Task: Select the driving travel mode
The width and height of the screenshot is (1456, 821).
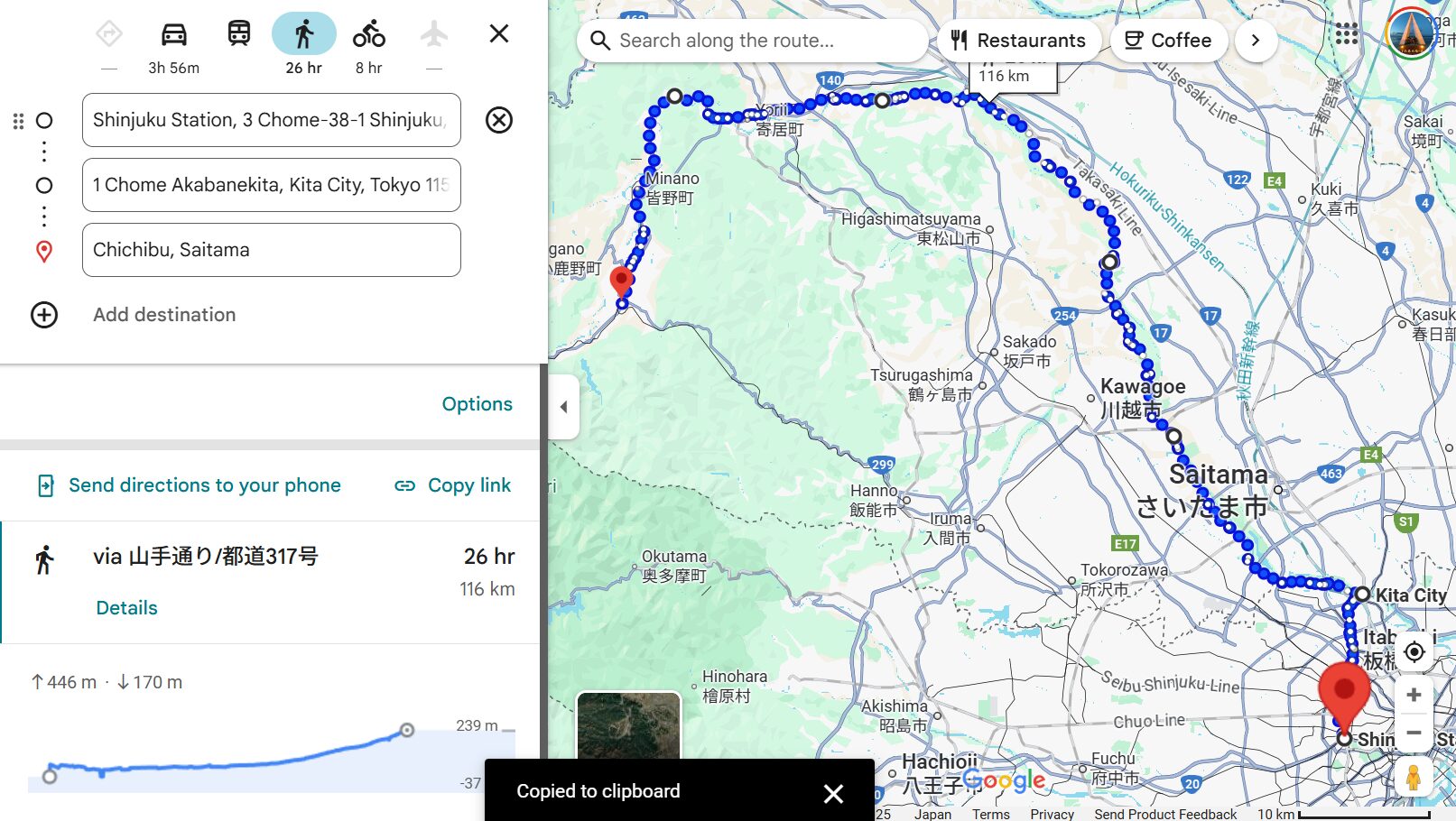Action: click(173, 35)
